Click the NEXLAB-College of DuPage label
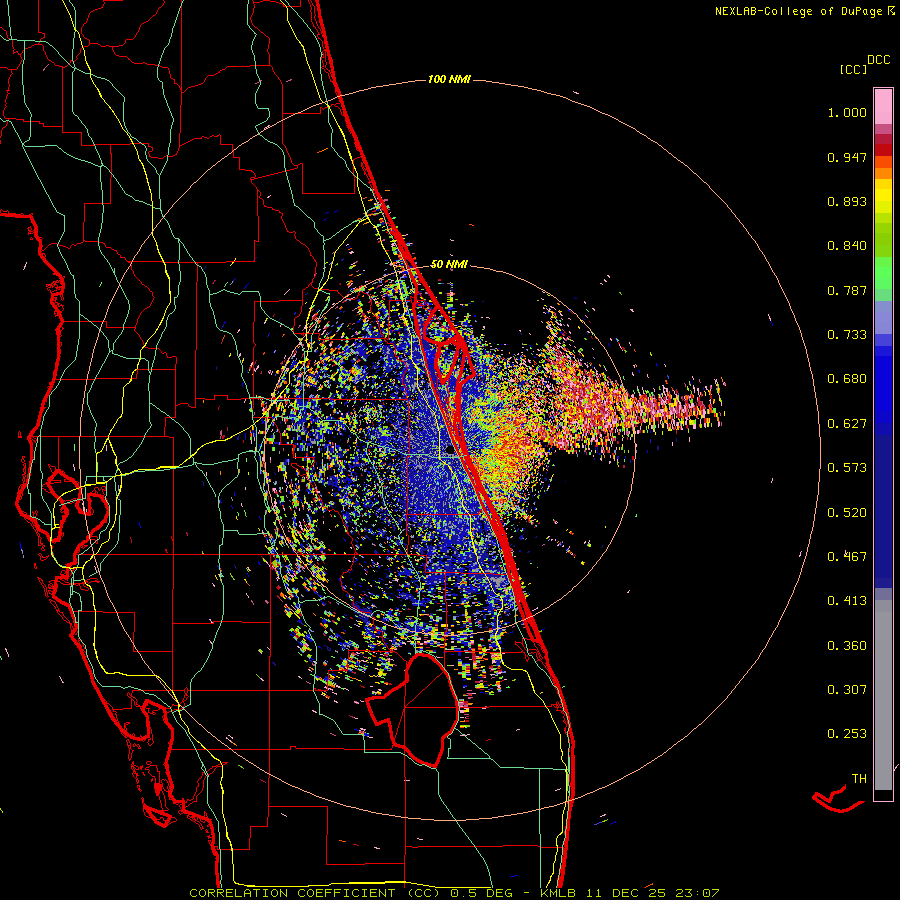Viewport: 900px width, 900px height. [798, 11]
